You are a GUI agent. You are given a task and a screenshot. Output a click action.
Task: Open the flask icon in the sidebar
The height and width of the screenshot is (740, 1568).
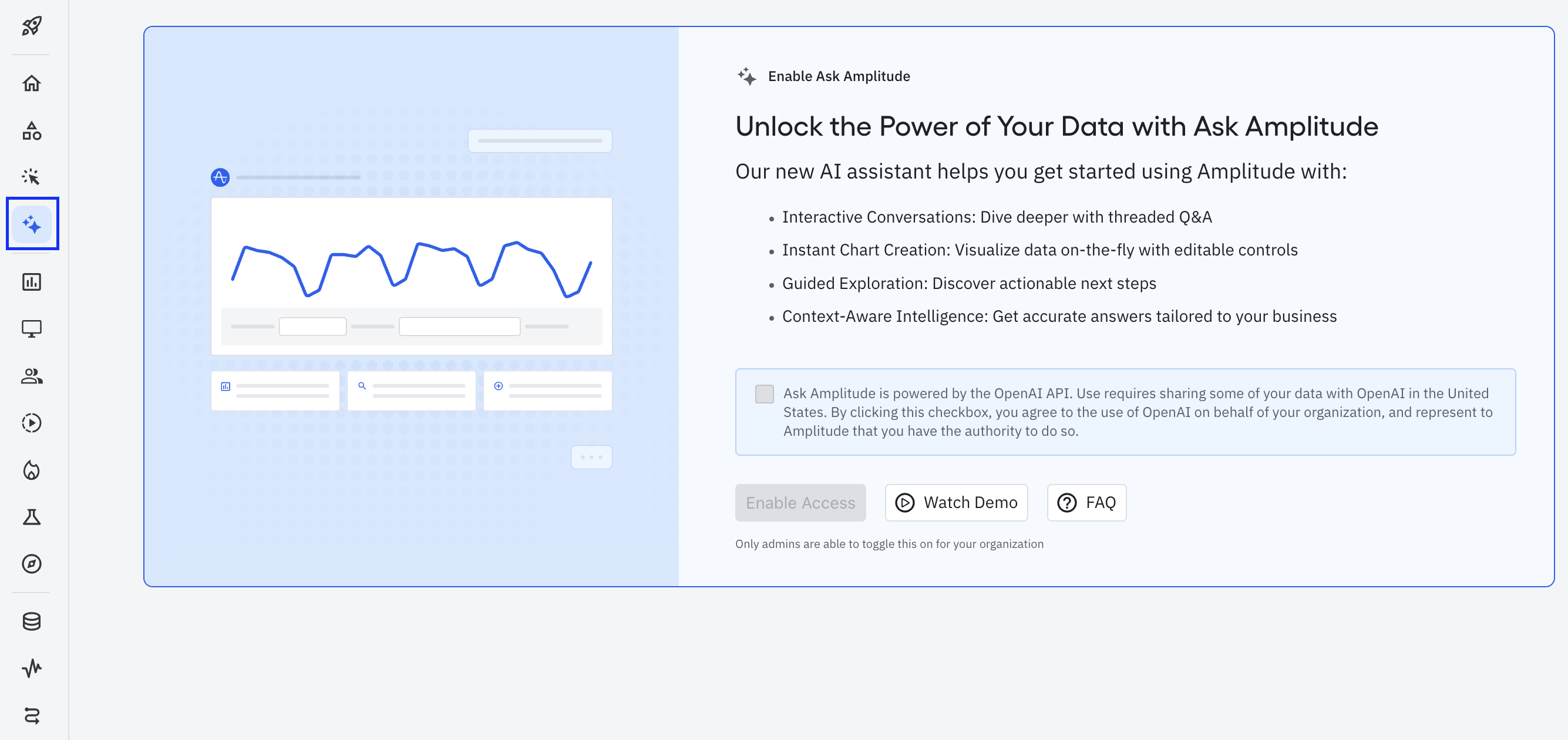(32, 517)
